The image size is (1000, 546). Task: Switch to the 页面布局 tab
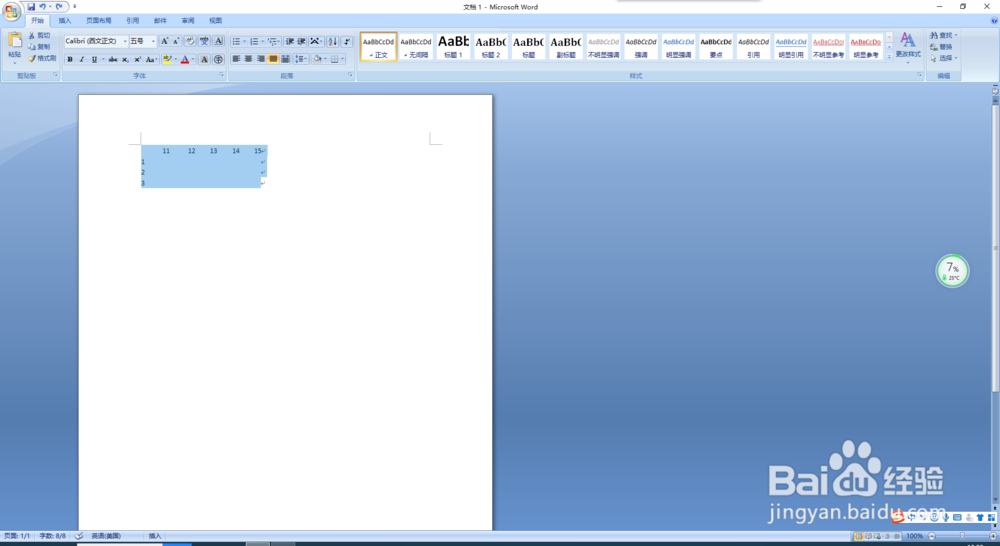click(x=99, y=20)
